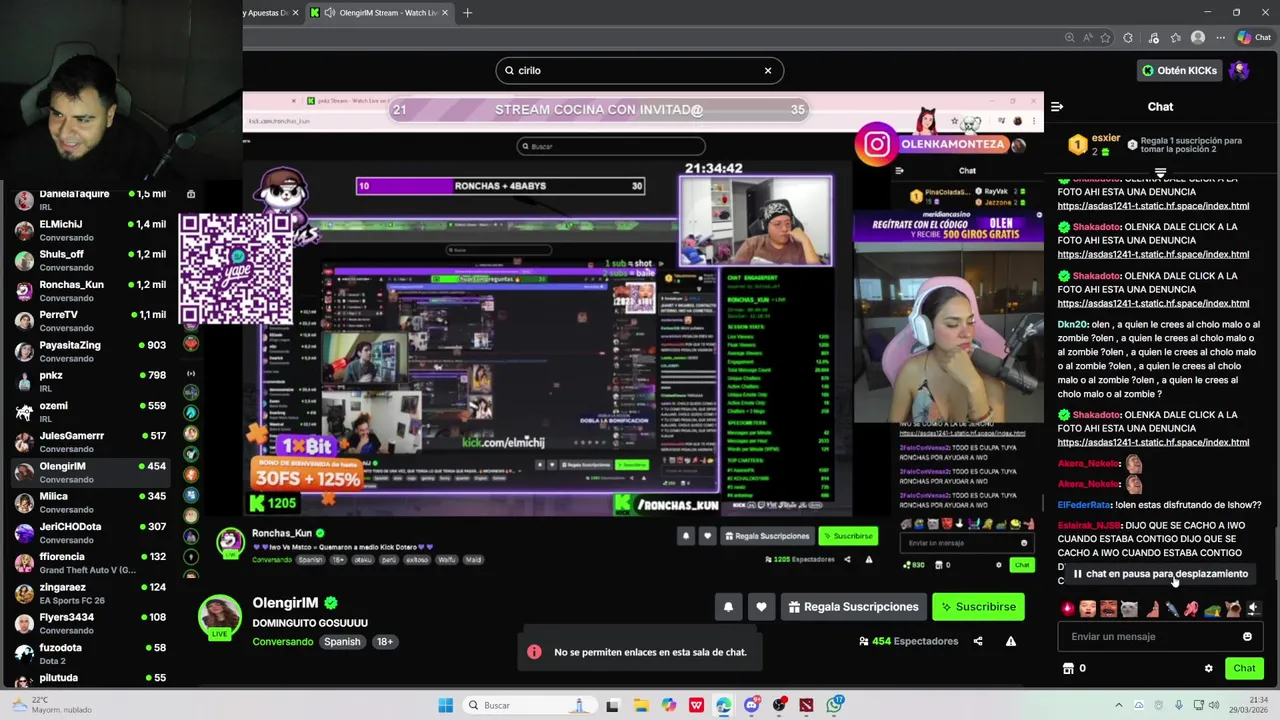Screen dimensions: 1280x720
Task: Switch to OlengirIM Stream browser tab
Action: 380,13
